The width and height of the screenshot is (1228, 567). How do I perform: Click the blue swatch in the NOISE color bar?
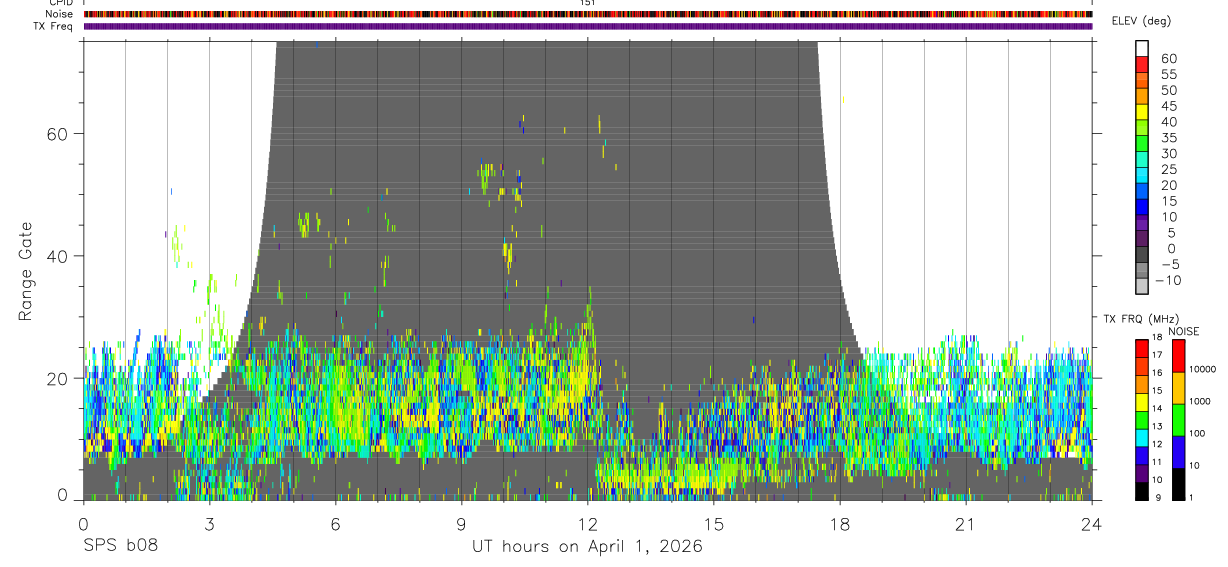[x=1178, y=452]
